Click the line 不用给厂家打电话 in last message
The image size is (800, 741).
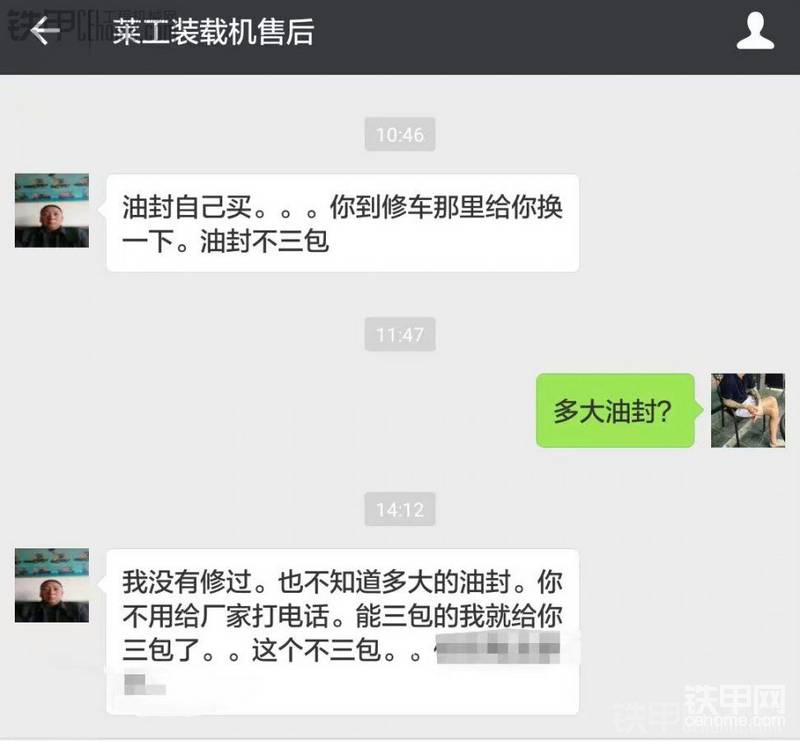(227, 615)
